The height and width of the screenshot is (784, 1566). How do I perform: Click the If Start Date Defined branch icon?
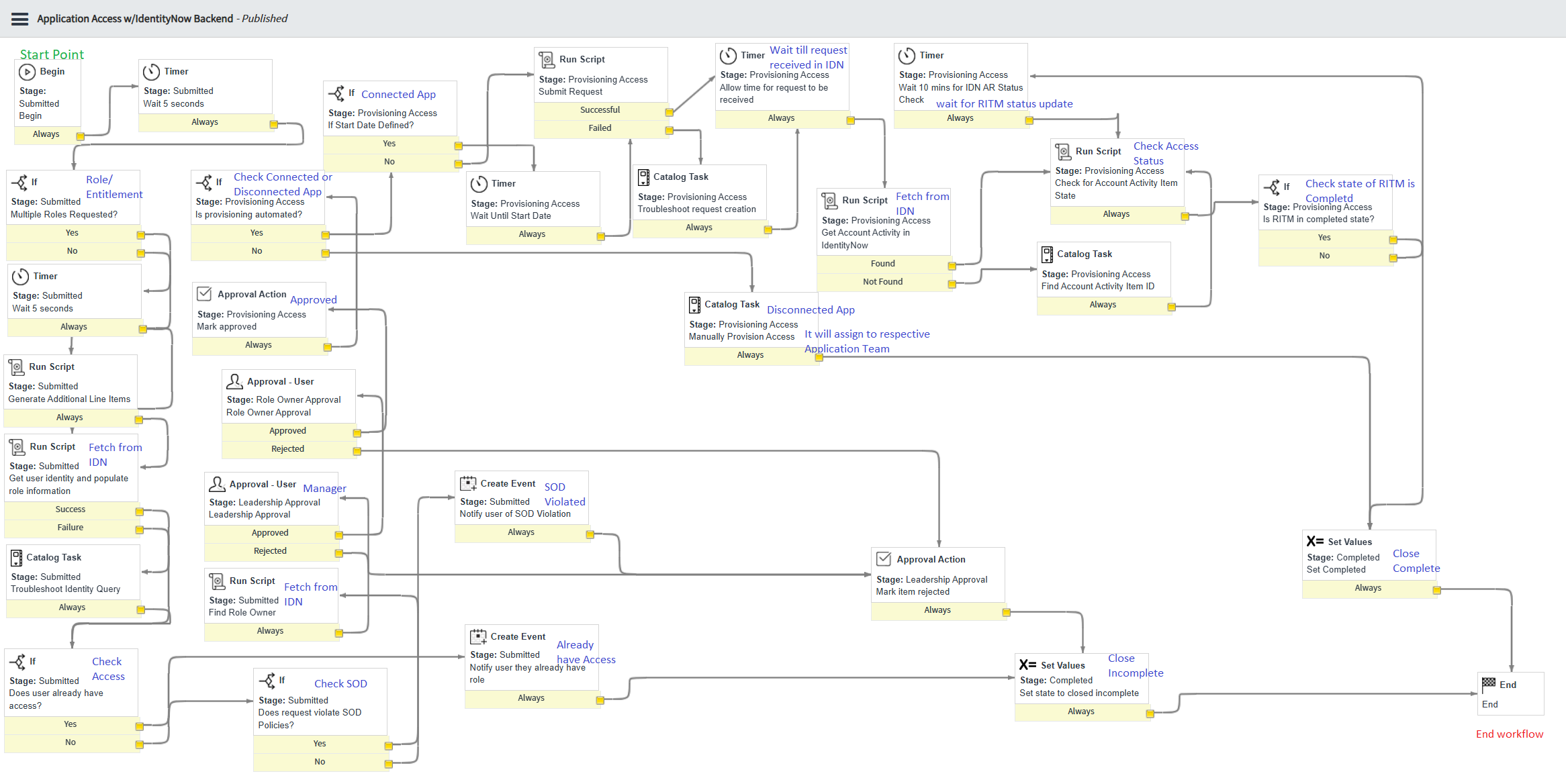(336, 93)
